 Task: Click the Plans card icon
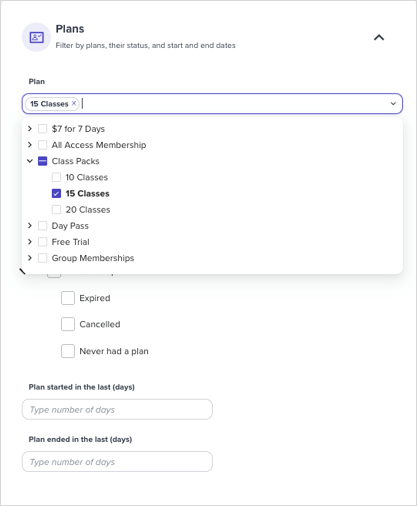tap(36, 37)
